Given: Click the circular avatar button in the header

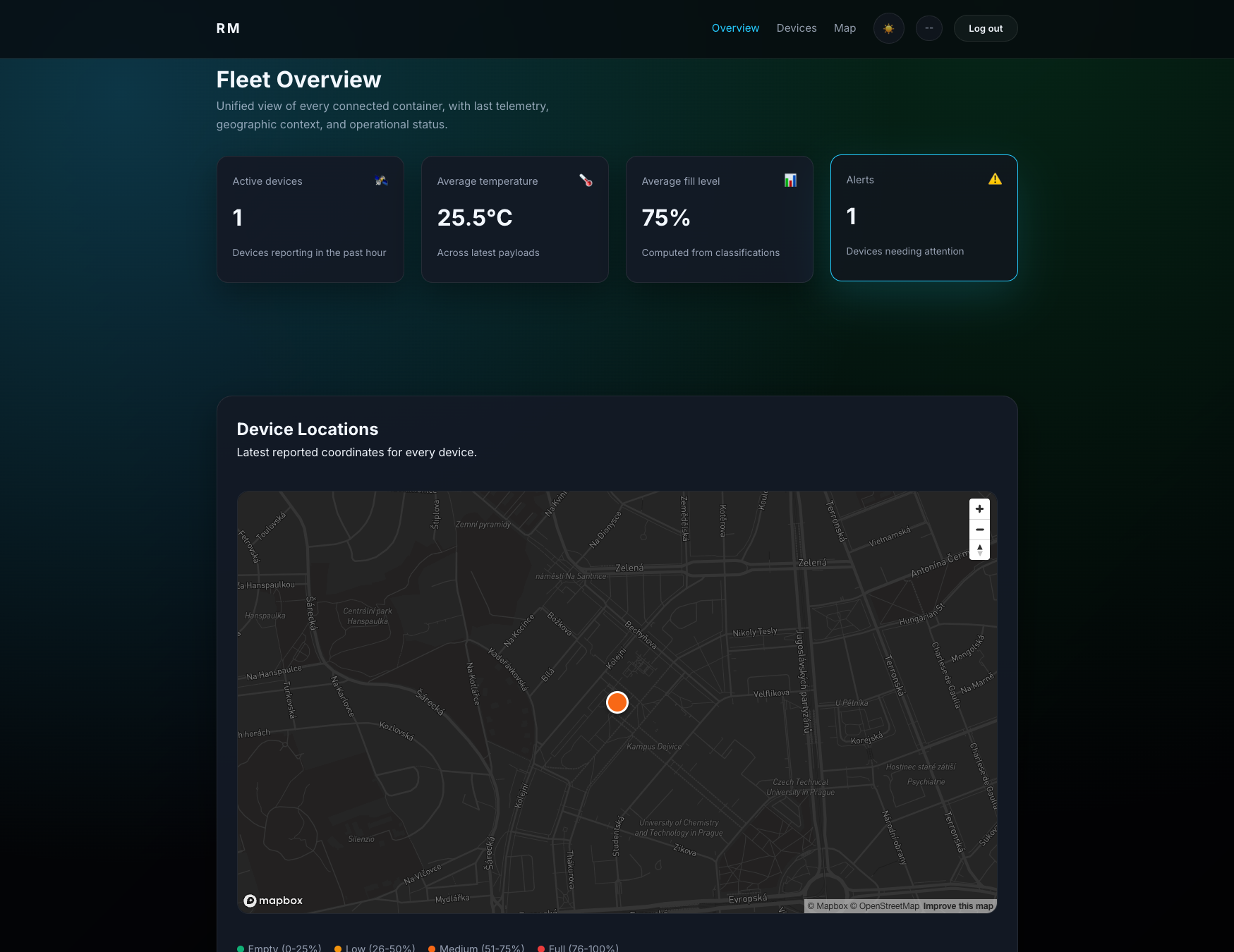Looking at the screenshot, I should click(929, 28).
